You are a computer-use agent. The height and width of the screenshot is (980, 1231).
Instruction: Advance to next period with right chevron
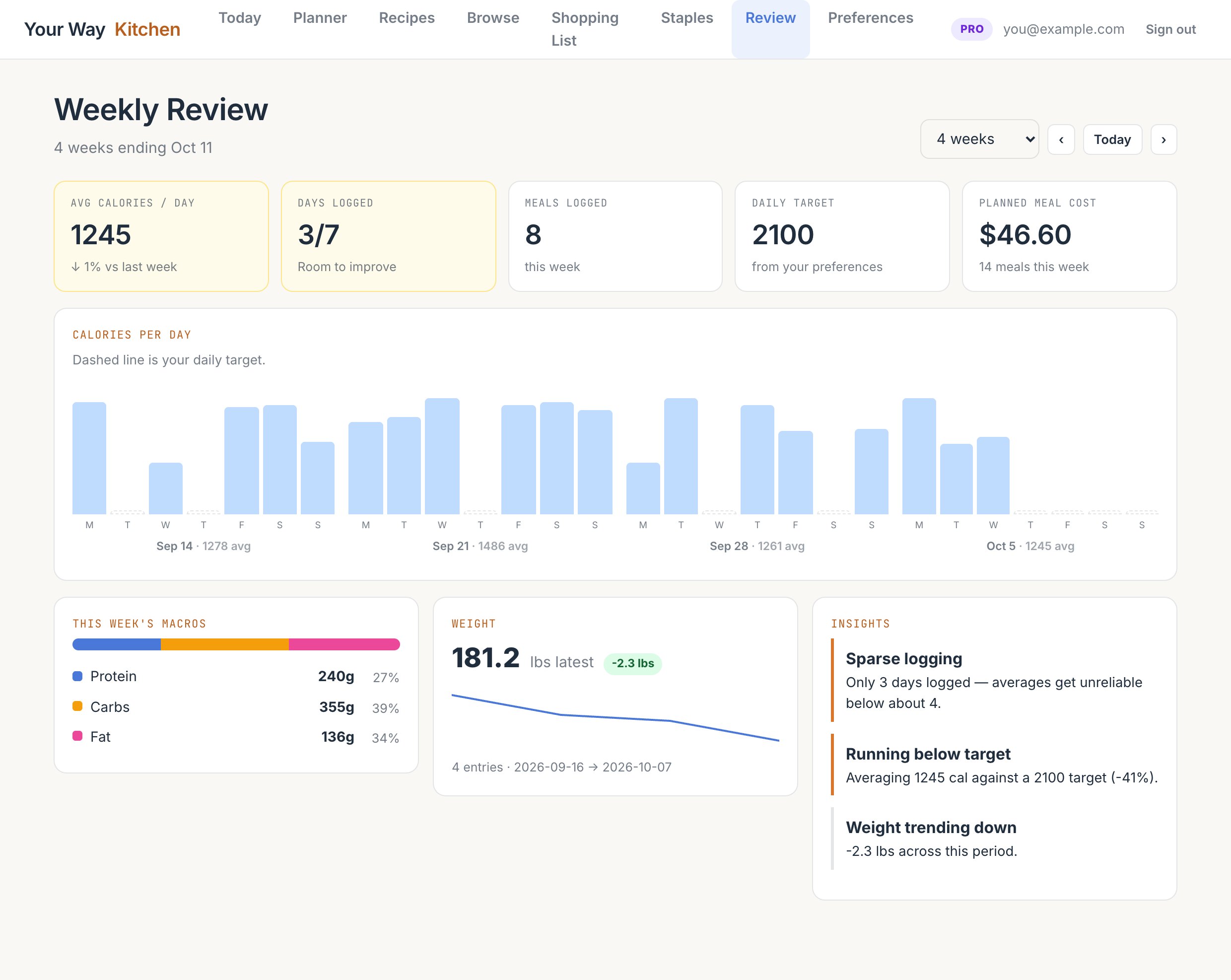pos(1163,140)
